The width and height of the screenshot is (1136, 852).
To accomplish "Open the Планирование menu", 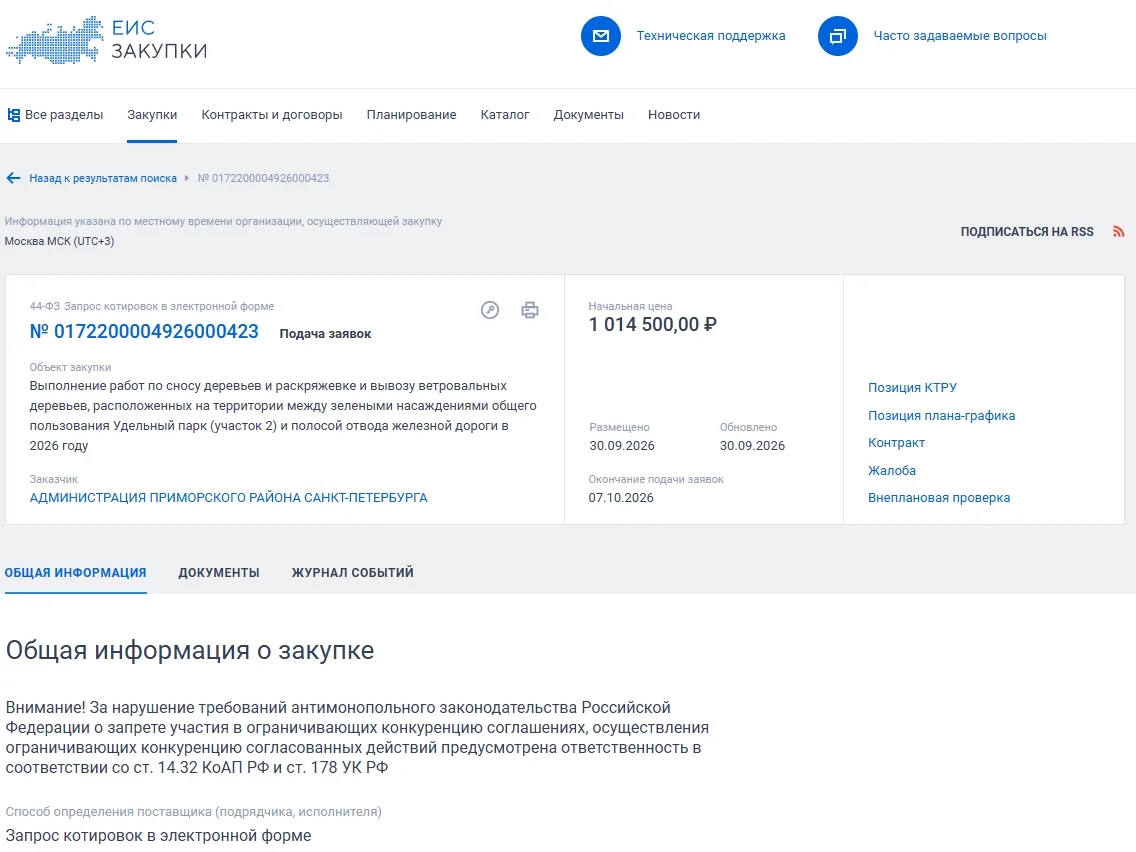I will pyautogui.click(x=412, y=114).
